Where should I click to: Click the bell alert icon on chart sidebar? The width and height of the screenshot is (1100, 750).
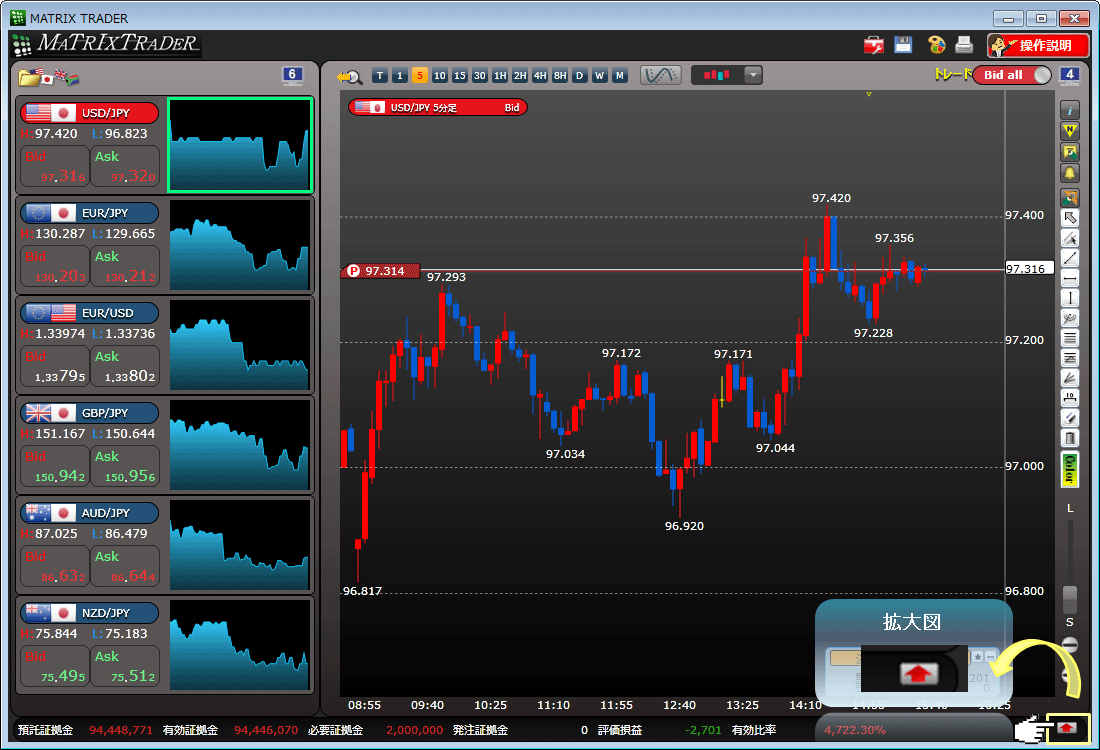[x=1070, y=173]
